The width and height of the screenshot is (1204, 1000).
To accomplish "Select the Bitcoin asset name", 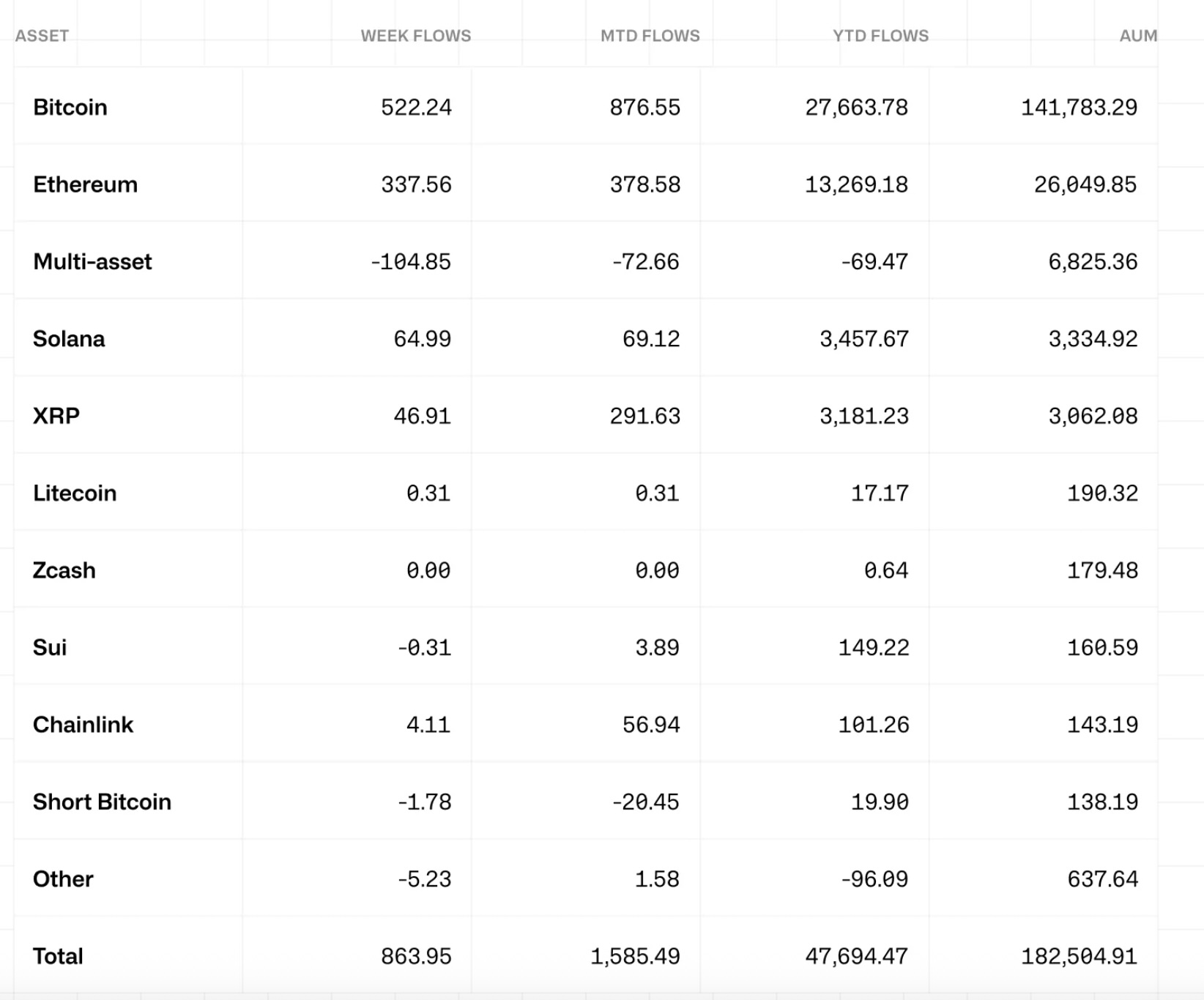I will point(70,108).
